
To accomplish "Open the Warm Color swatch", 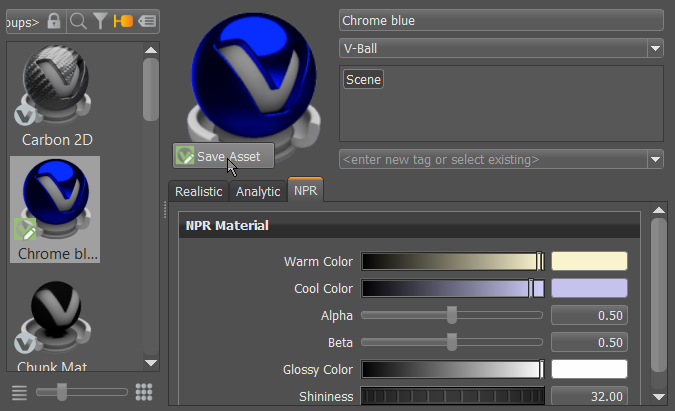I will (x=589, y=261).
